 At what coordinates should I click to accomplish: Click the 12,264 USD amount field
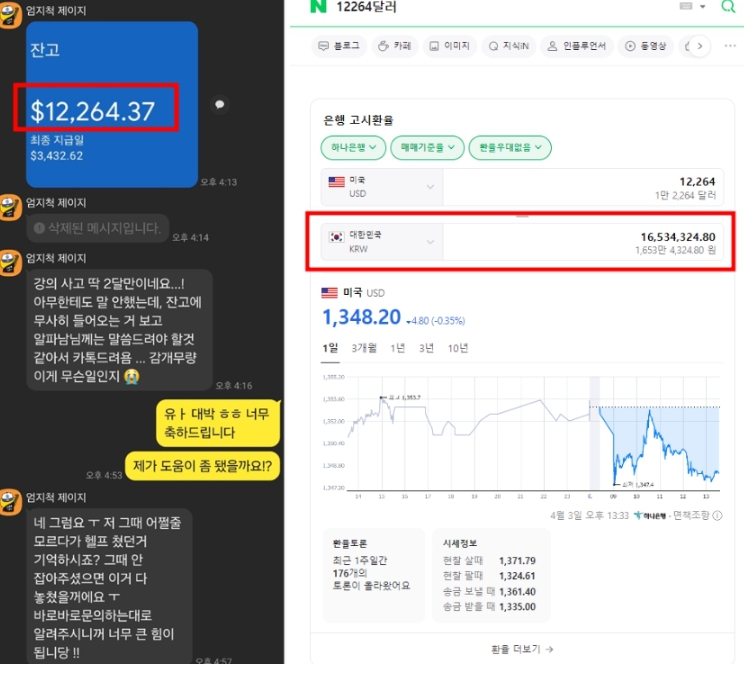coord(583,187)
